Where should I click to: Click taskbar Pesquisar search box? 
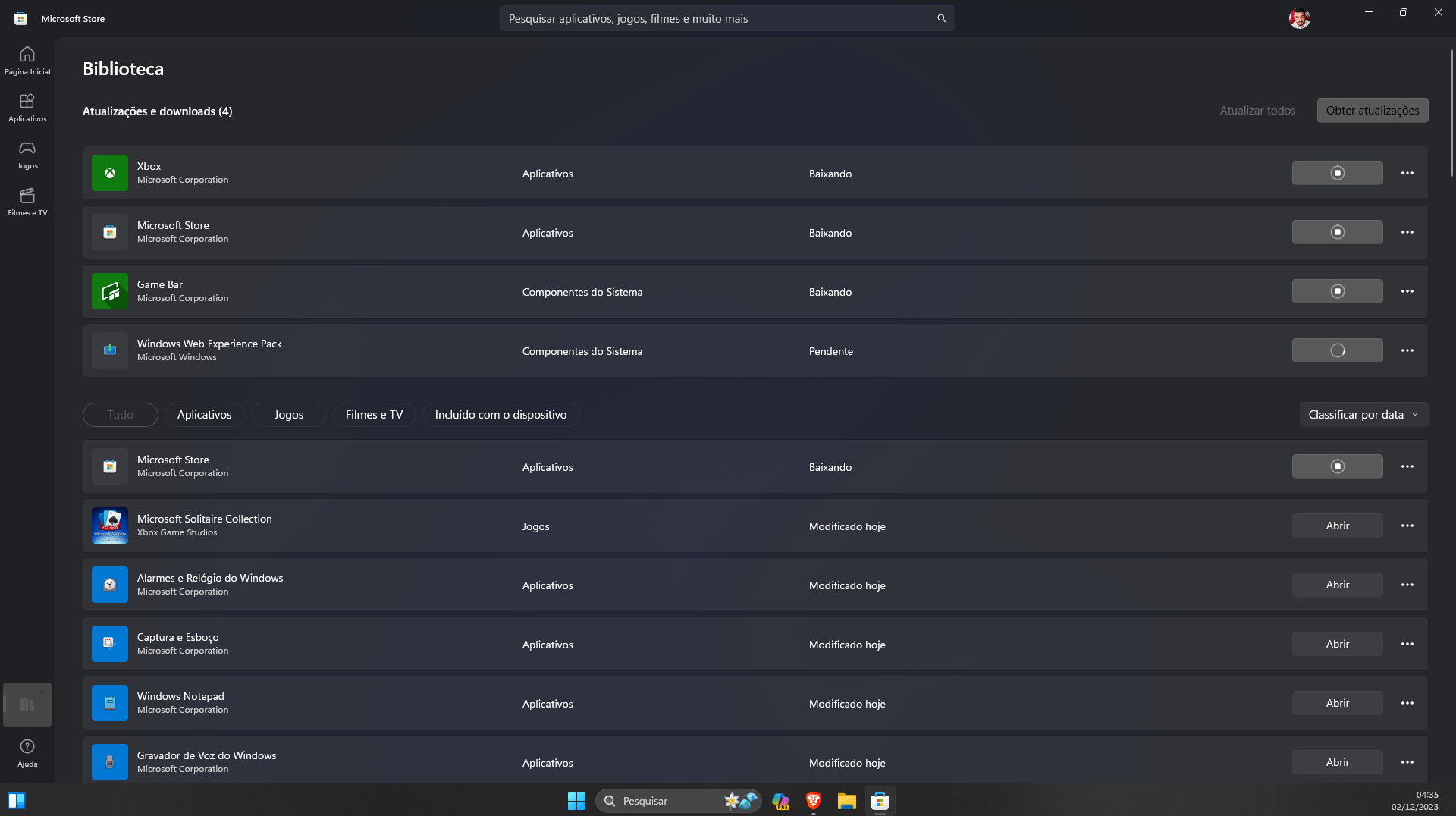679,801
